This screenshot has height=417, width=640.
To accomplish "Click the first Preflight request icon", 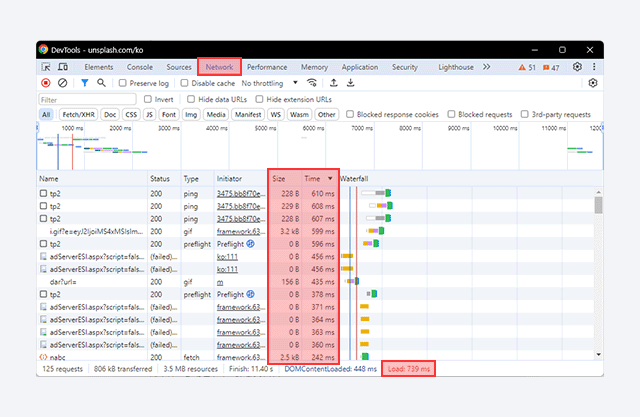I will pos(250,244).
